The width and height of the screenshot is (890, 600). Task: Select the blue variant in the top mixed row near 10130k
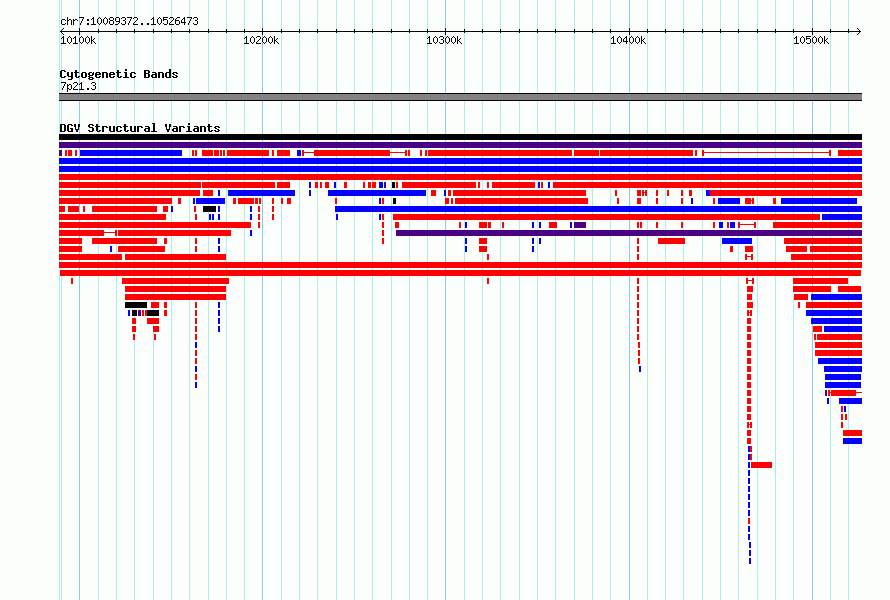131,153
